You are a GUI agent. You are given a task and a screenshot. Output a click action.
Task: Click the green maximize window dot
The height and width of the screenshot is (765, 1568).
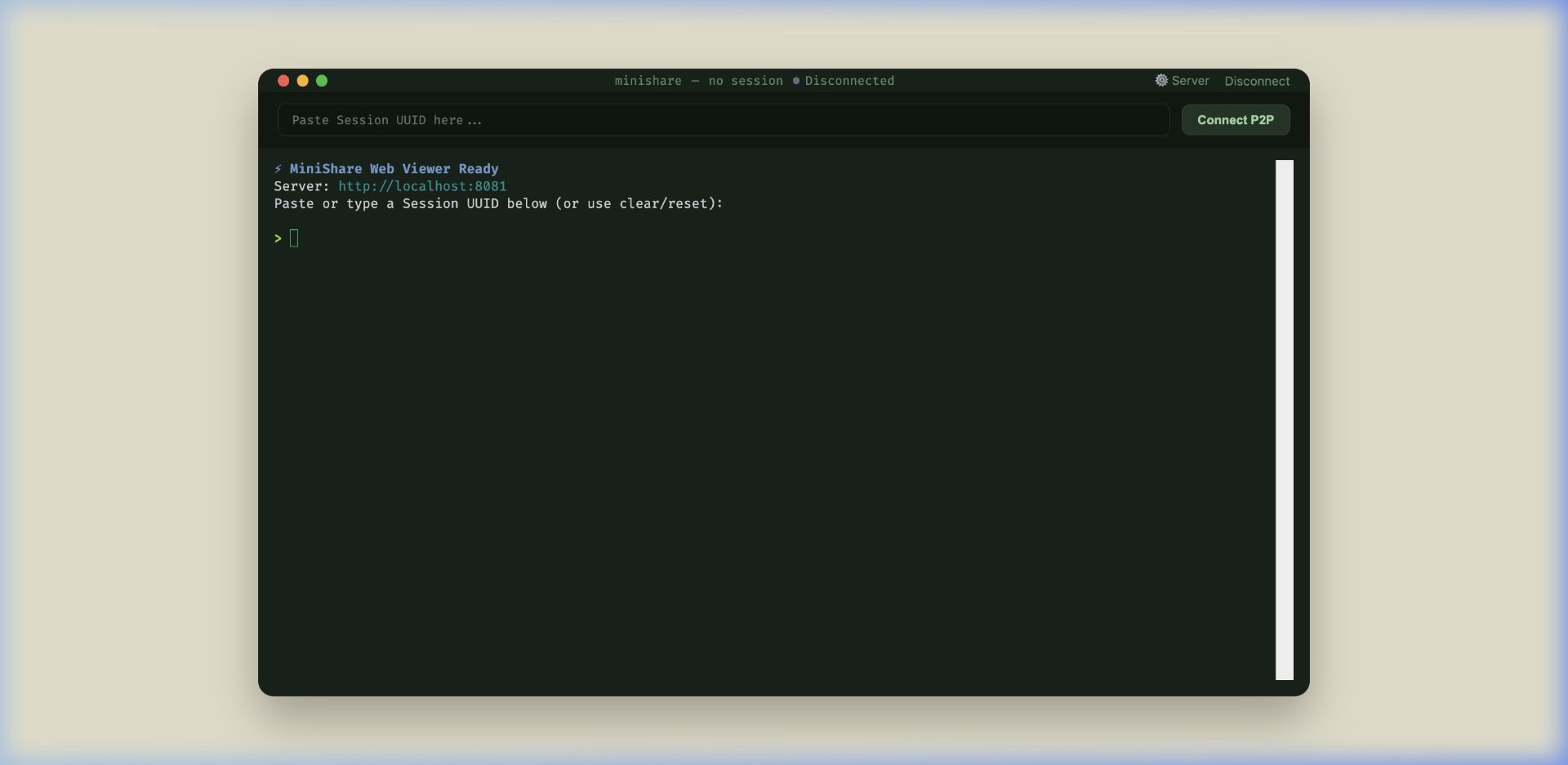pos(322,81)
